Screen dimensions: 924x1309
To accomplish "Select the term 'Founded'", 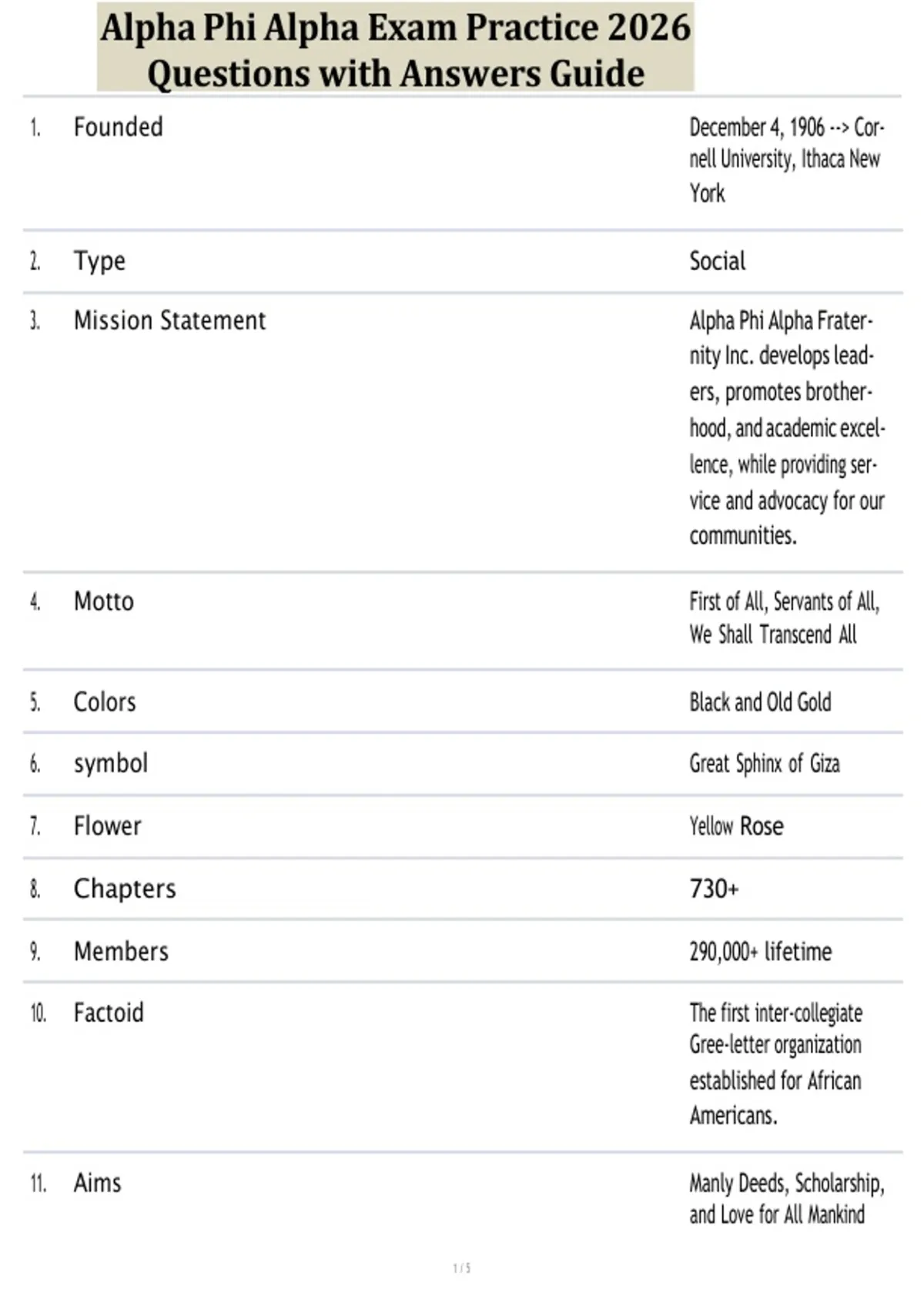I will 119,127.
